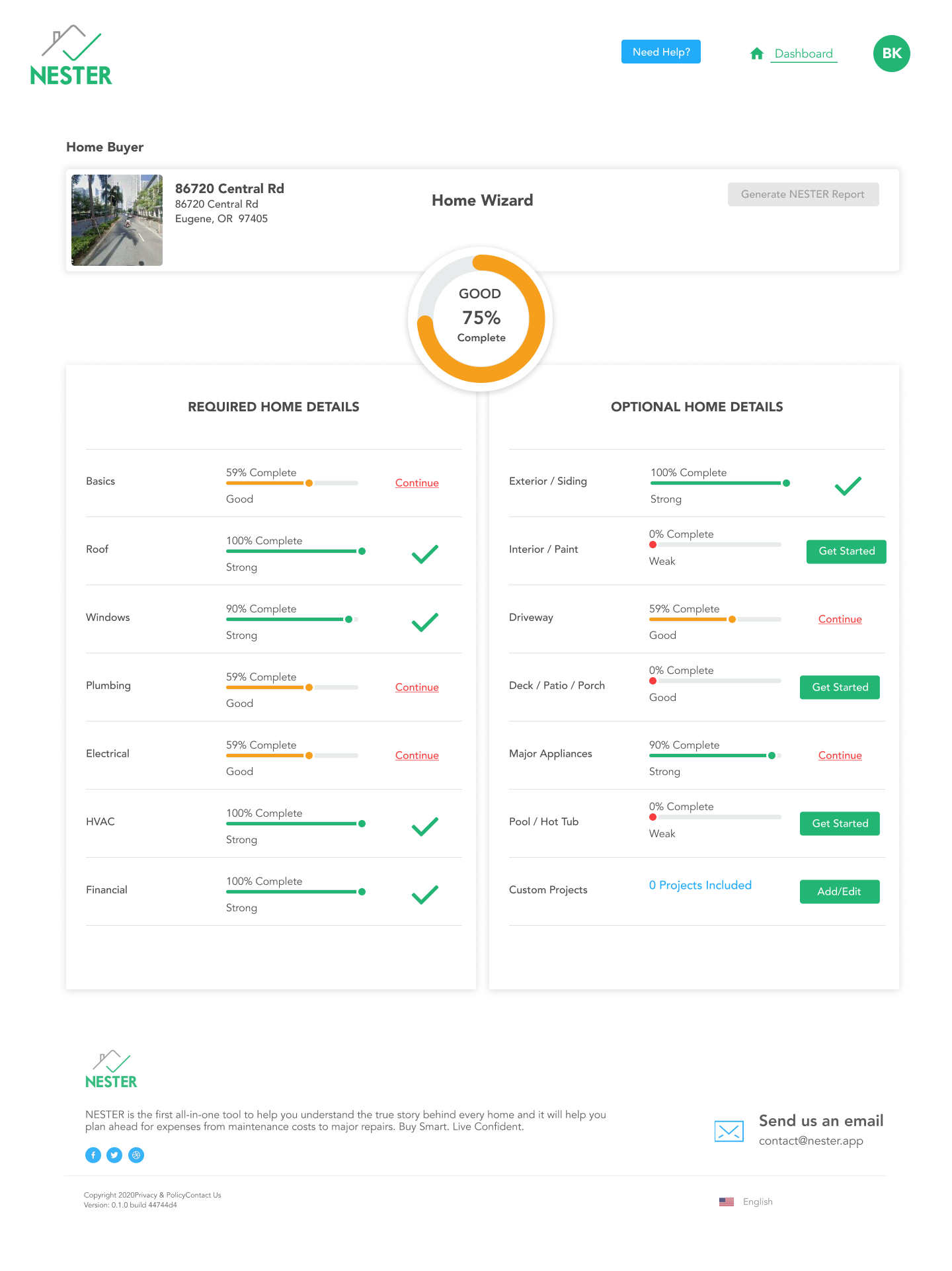This screenshot has height=1271, width=952.
Task: Click the NESTER logo in header
Action: click(71, 56)
